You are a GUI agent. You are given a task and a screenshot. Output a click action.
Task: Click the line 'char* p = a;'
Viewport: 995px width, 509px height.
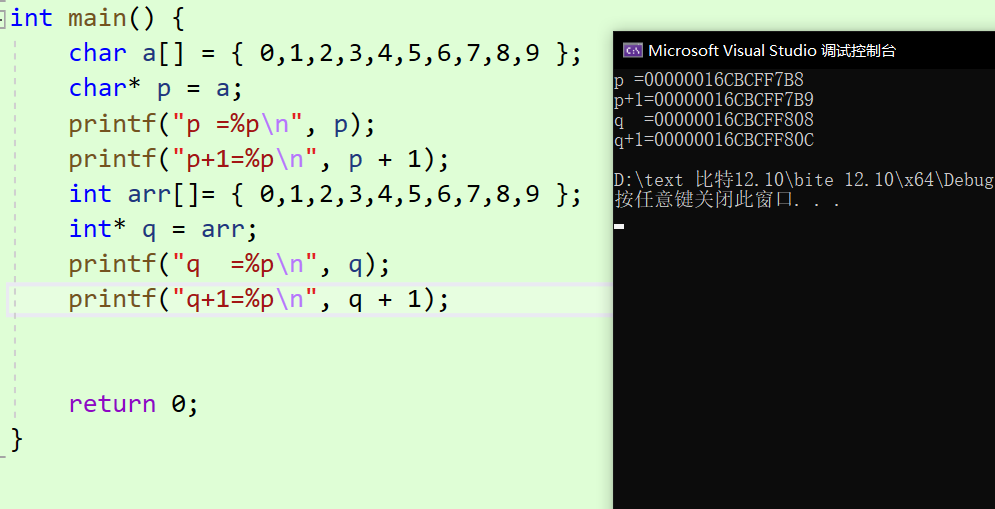pyautogui.click(x=155, y=89)
